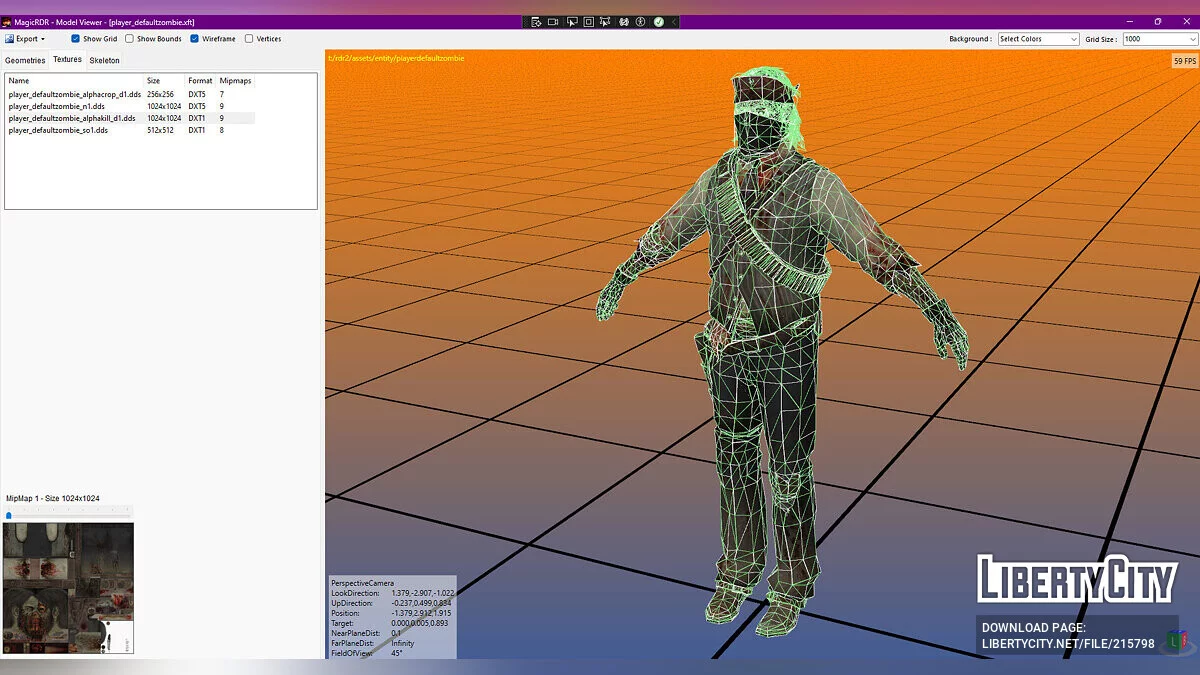This screenshot has width=1200, height=675.
Task: Open the Background Select Colors dropdown
Action: [1038, 39]
